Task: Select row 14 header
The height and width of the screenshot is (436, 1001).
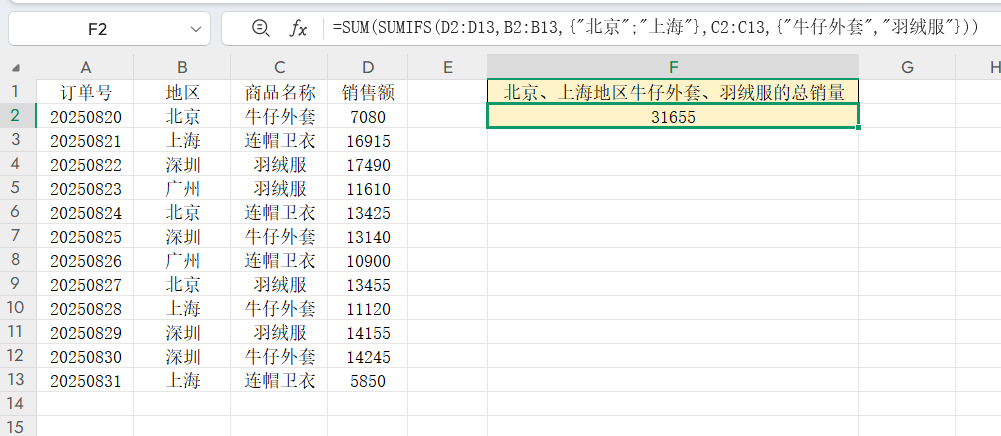Action: [17, 404]
